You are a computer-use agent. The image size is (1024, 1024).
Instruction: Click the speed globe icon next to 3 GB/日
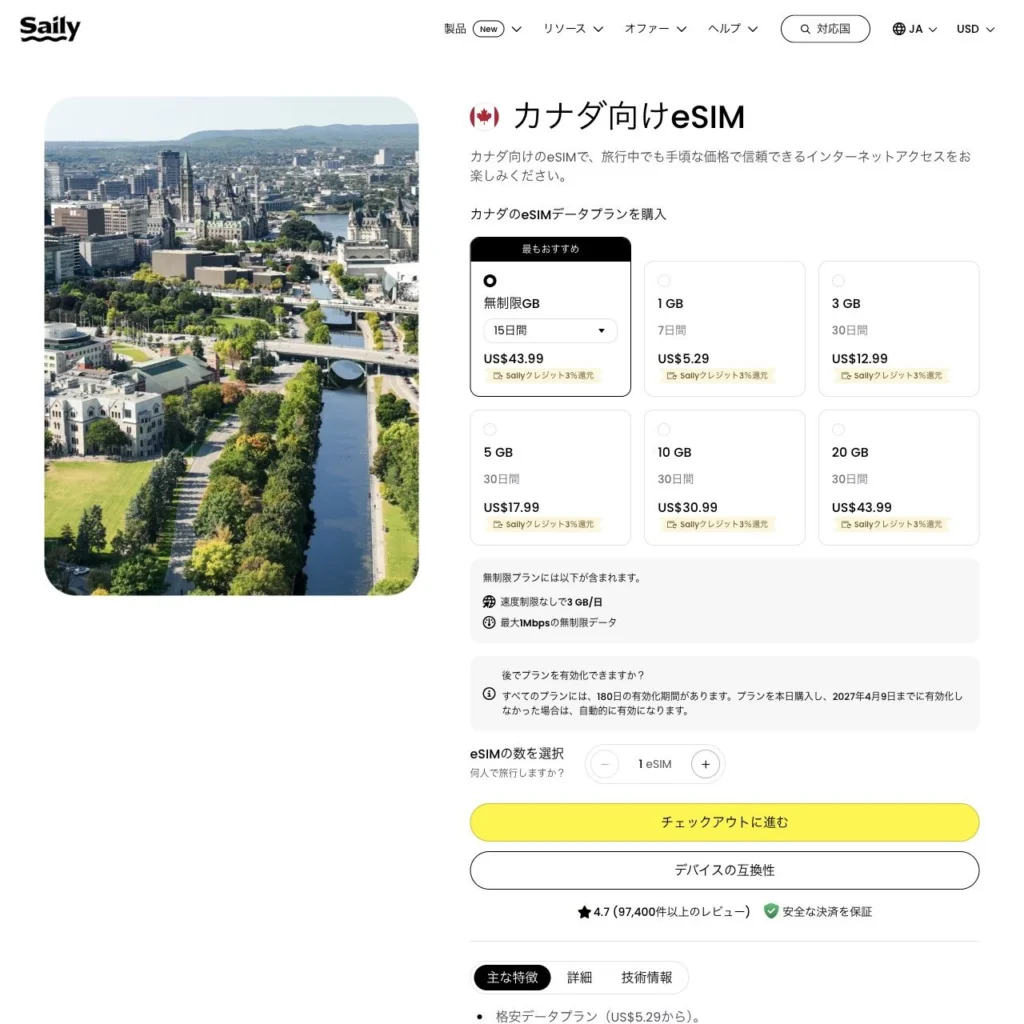488,601
